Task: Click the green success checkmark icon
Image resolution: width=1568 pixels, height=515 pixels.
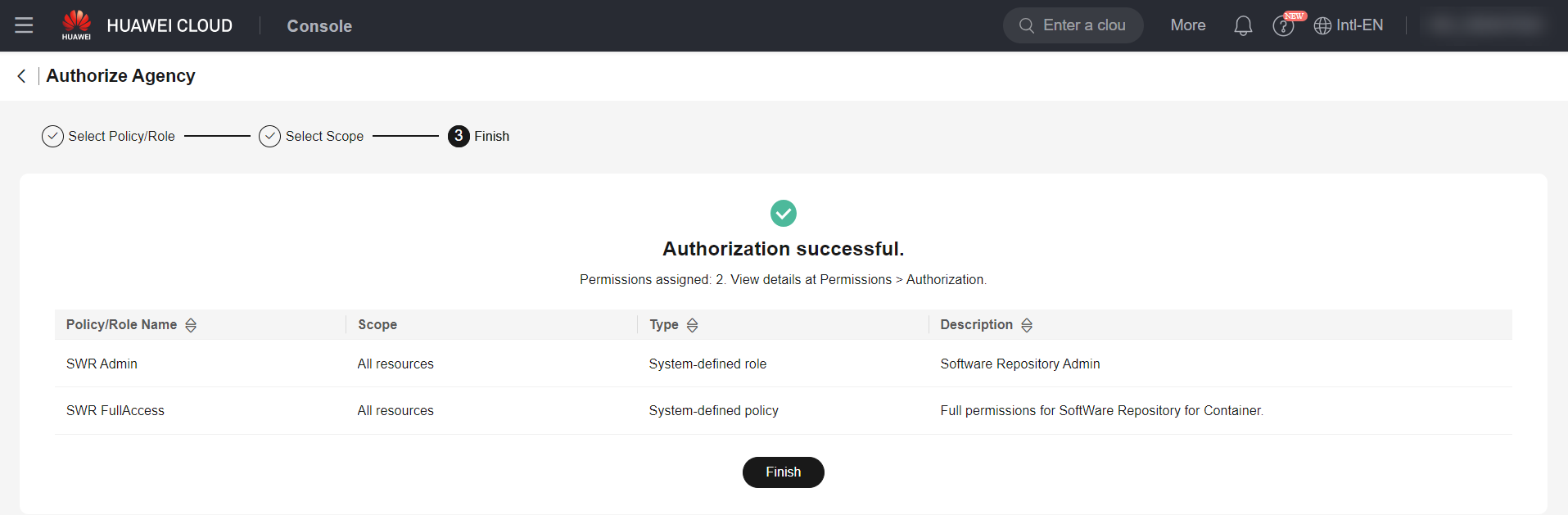Action: pyautogui.click(x=783, y=214)
